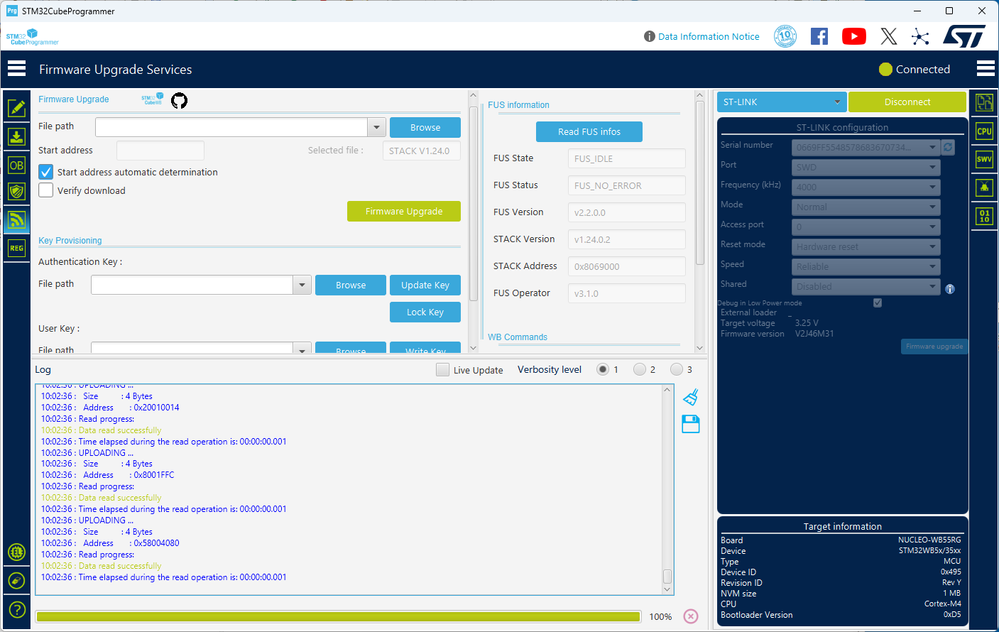Click the Update Key button
This screenshot has width=999, height=632.
425,285
